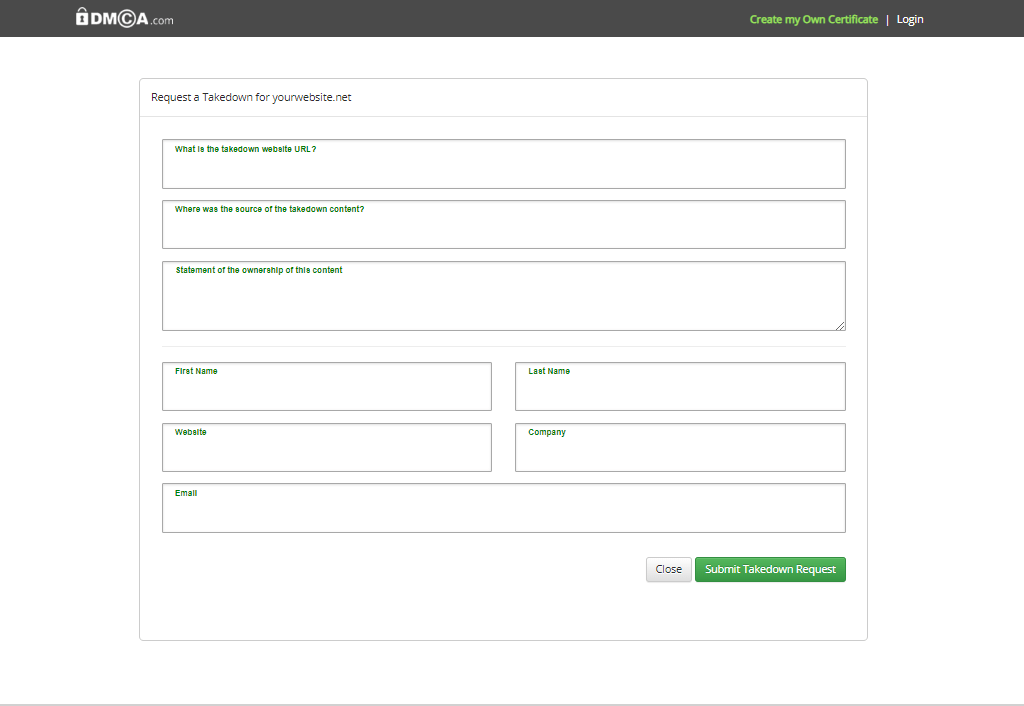This screenshot has height=706, width=1024.
Task: Select the ownership statement text area
Action: click(503, 303)
